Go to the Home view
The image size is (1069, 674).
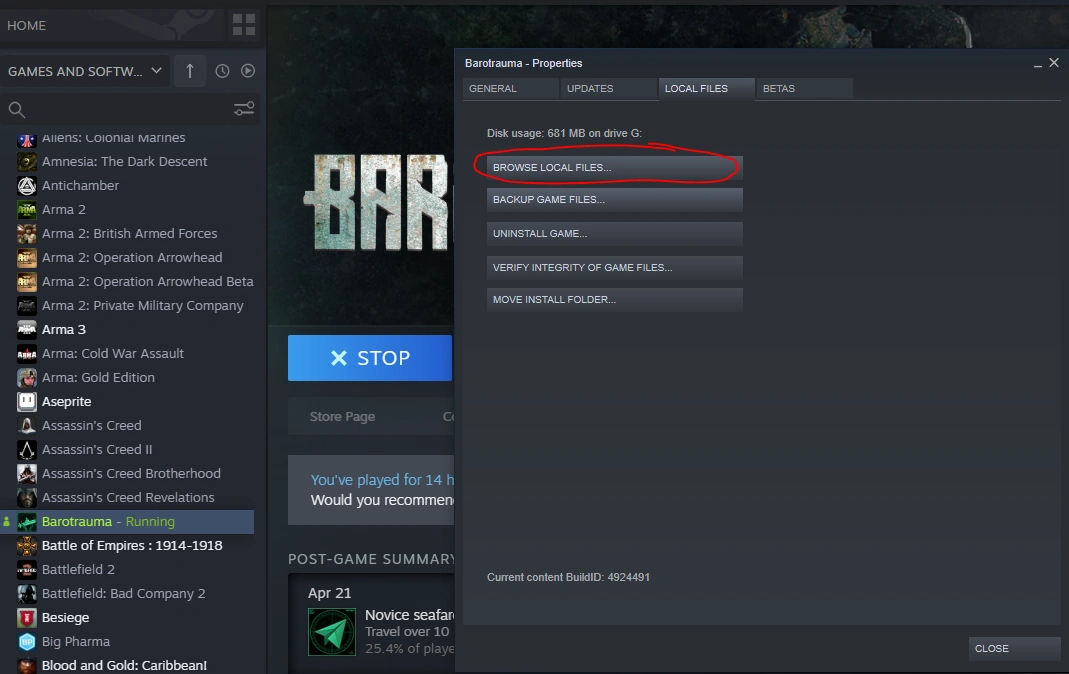pos(27,25)
